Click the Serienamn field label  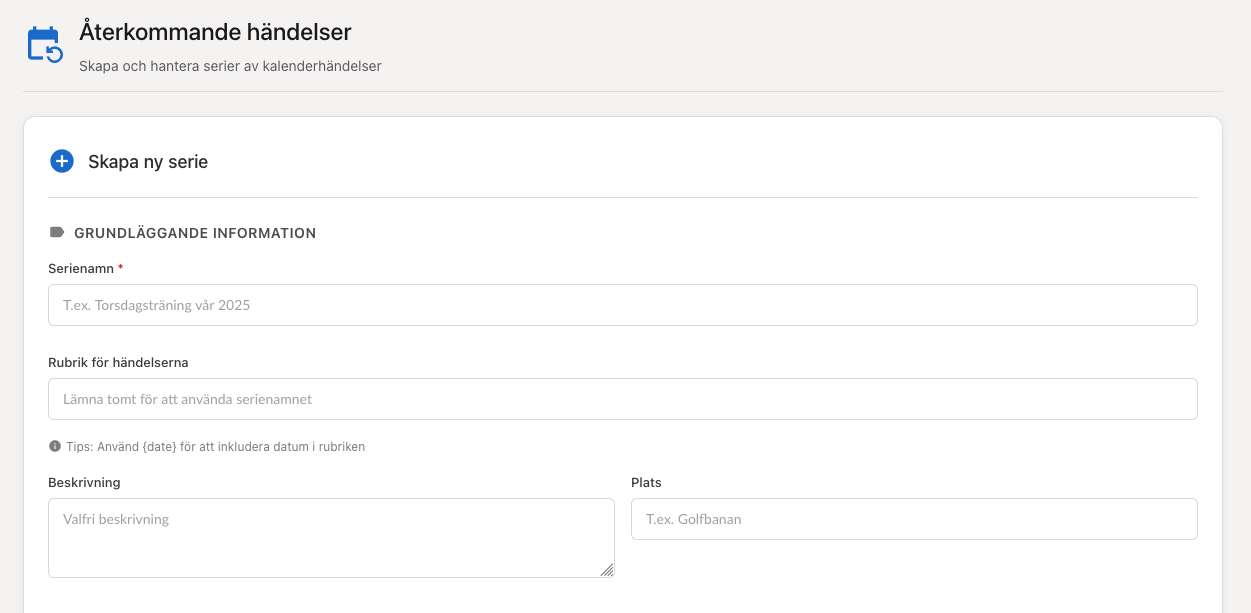tap(80, 268)
